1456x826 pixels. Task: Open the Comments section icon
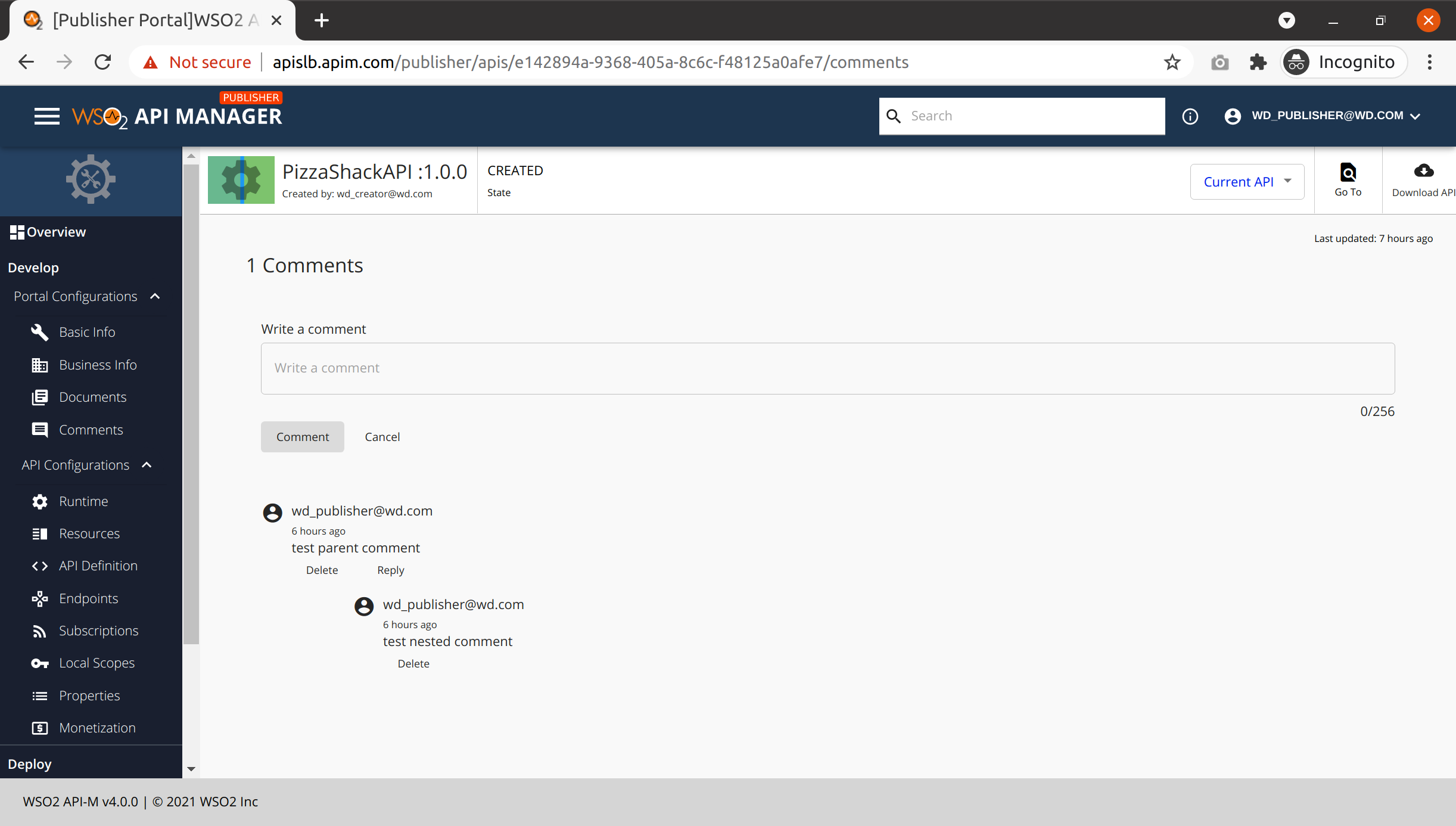[x=39, y=429]
